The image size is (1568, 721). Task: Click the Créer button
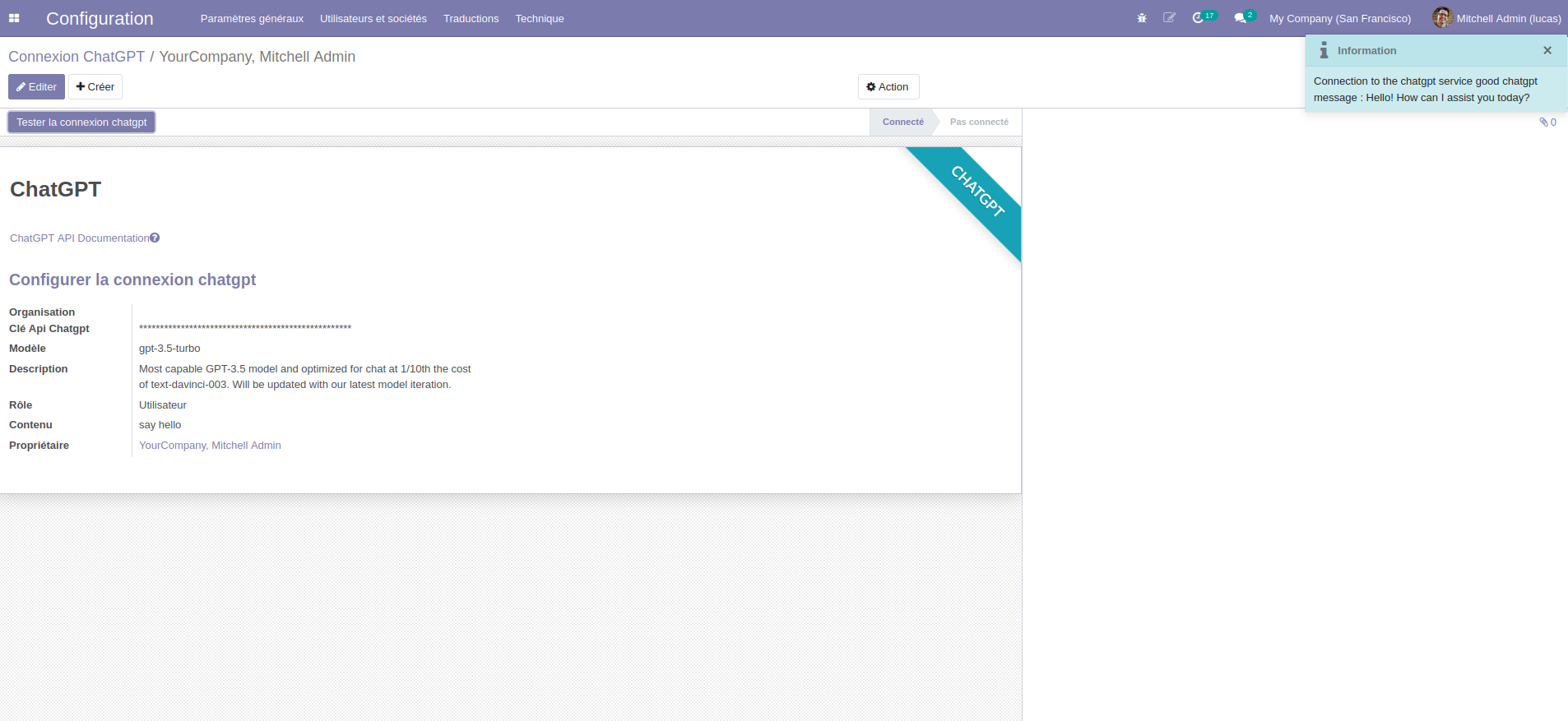(x=95, y=86)
